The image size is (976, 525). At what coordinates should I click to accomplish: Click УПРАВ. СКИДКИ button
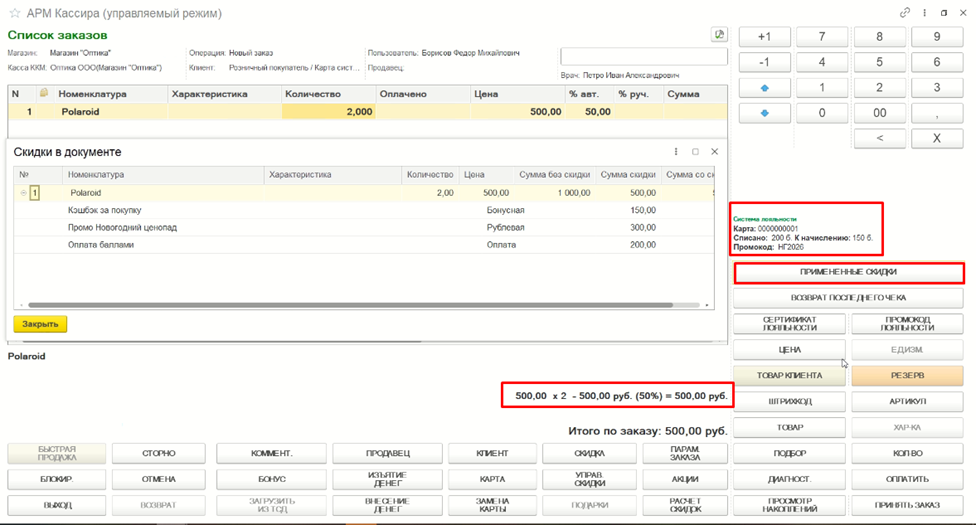[589, 480]
